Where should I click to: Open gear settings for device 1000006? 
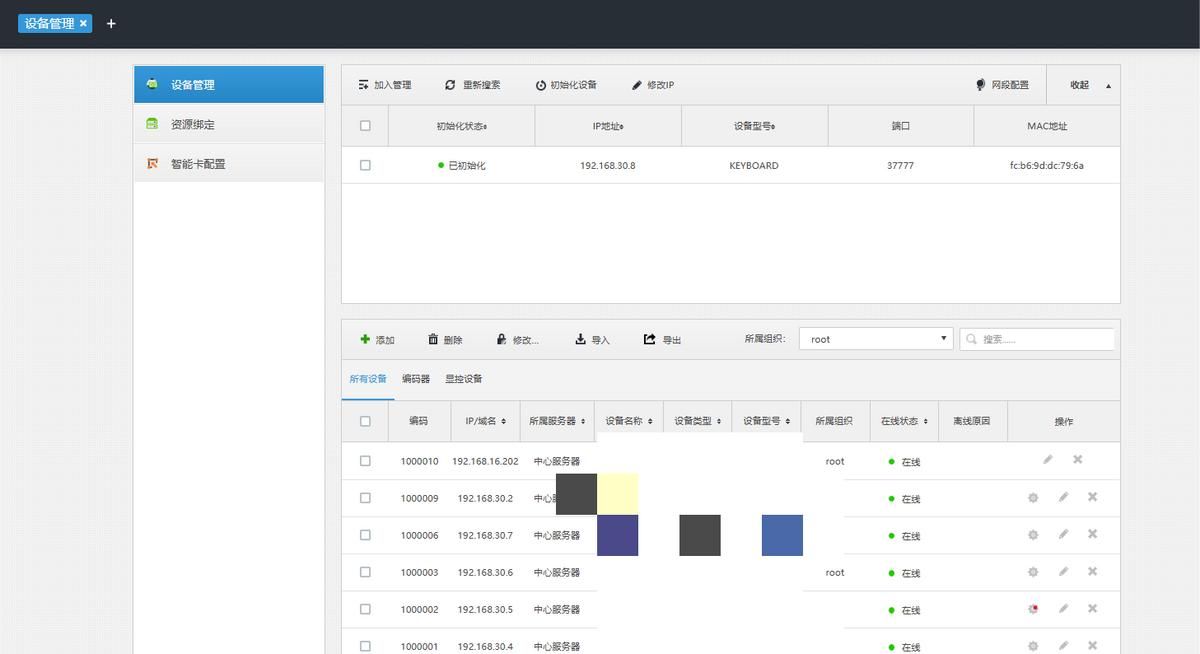[1033, 535]
